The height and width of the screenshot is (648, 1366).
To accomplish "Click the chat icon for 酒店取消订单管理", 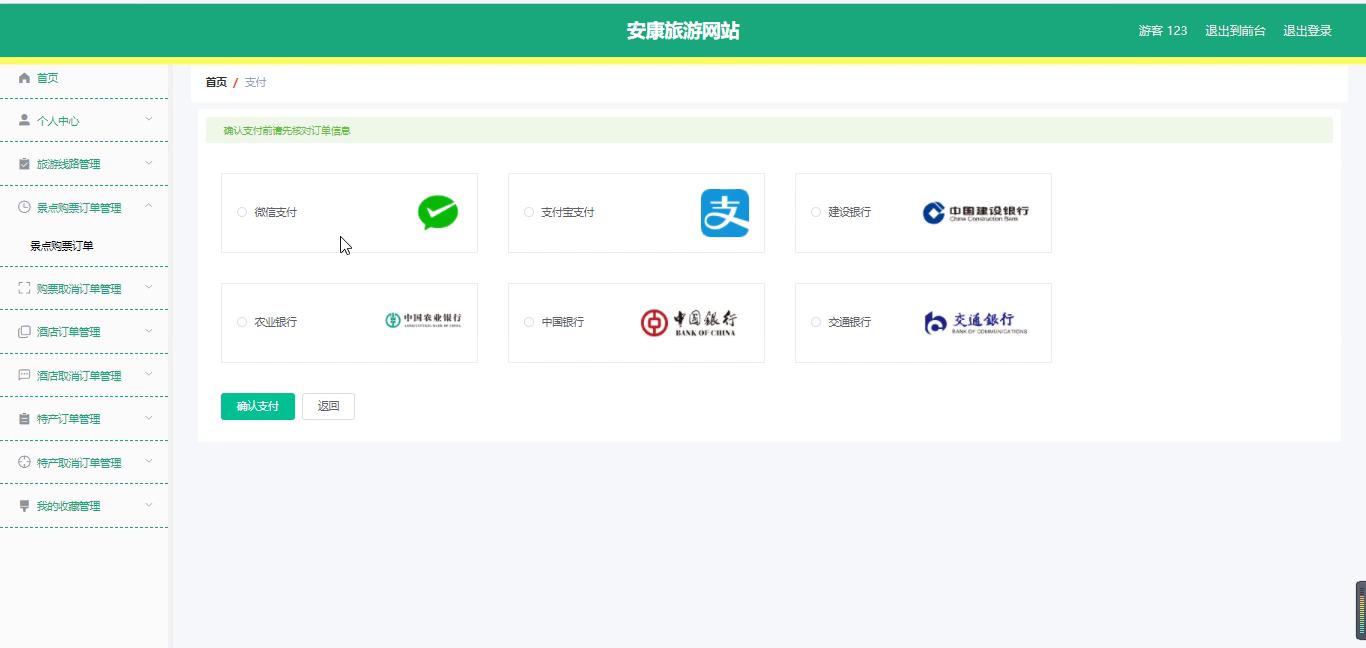I will tap(25, 375).
